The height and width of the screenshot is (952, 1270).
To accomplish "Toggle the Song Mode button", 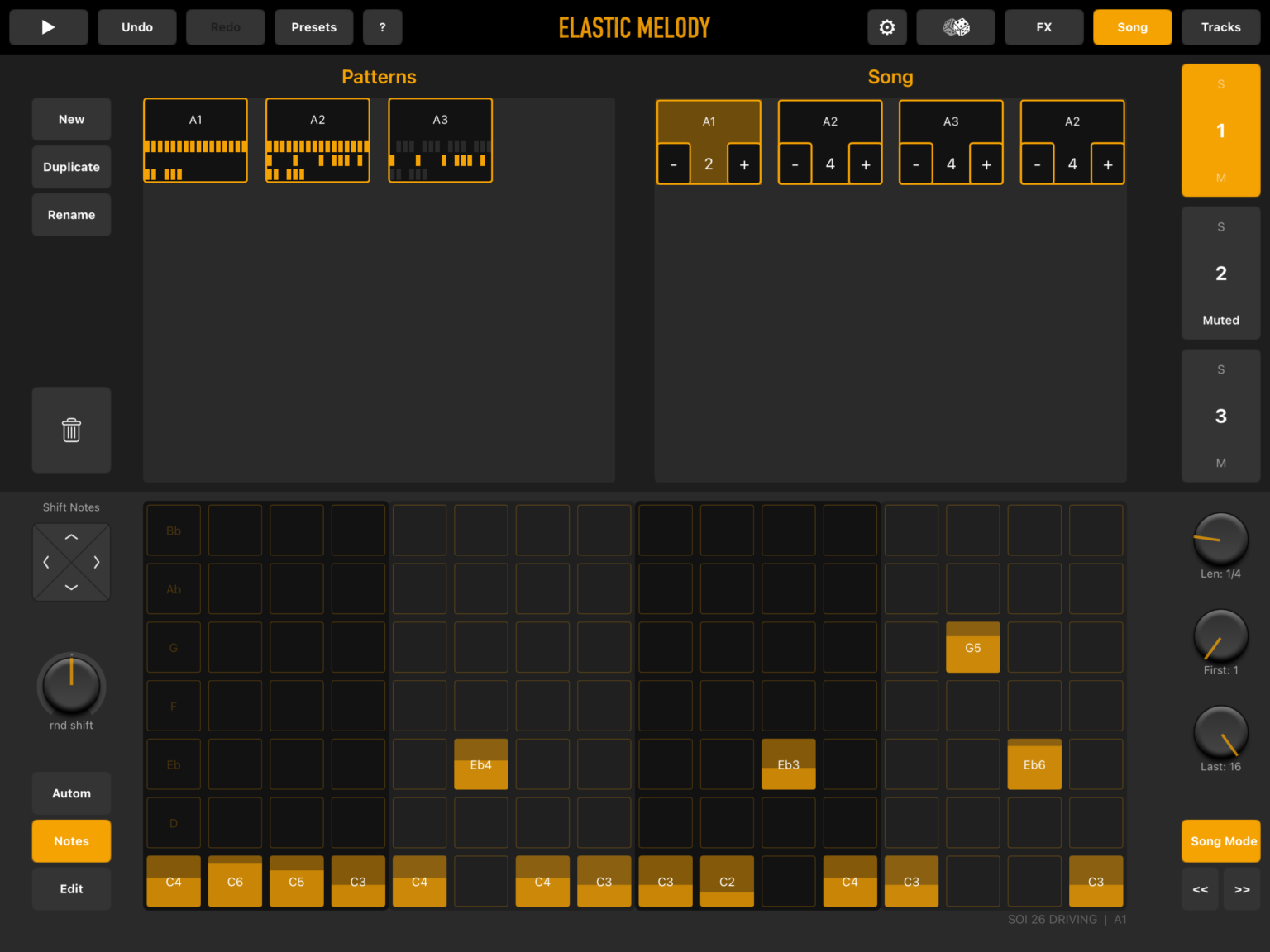I will pos(1221,841).
